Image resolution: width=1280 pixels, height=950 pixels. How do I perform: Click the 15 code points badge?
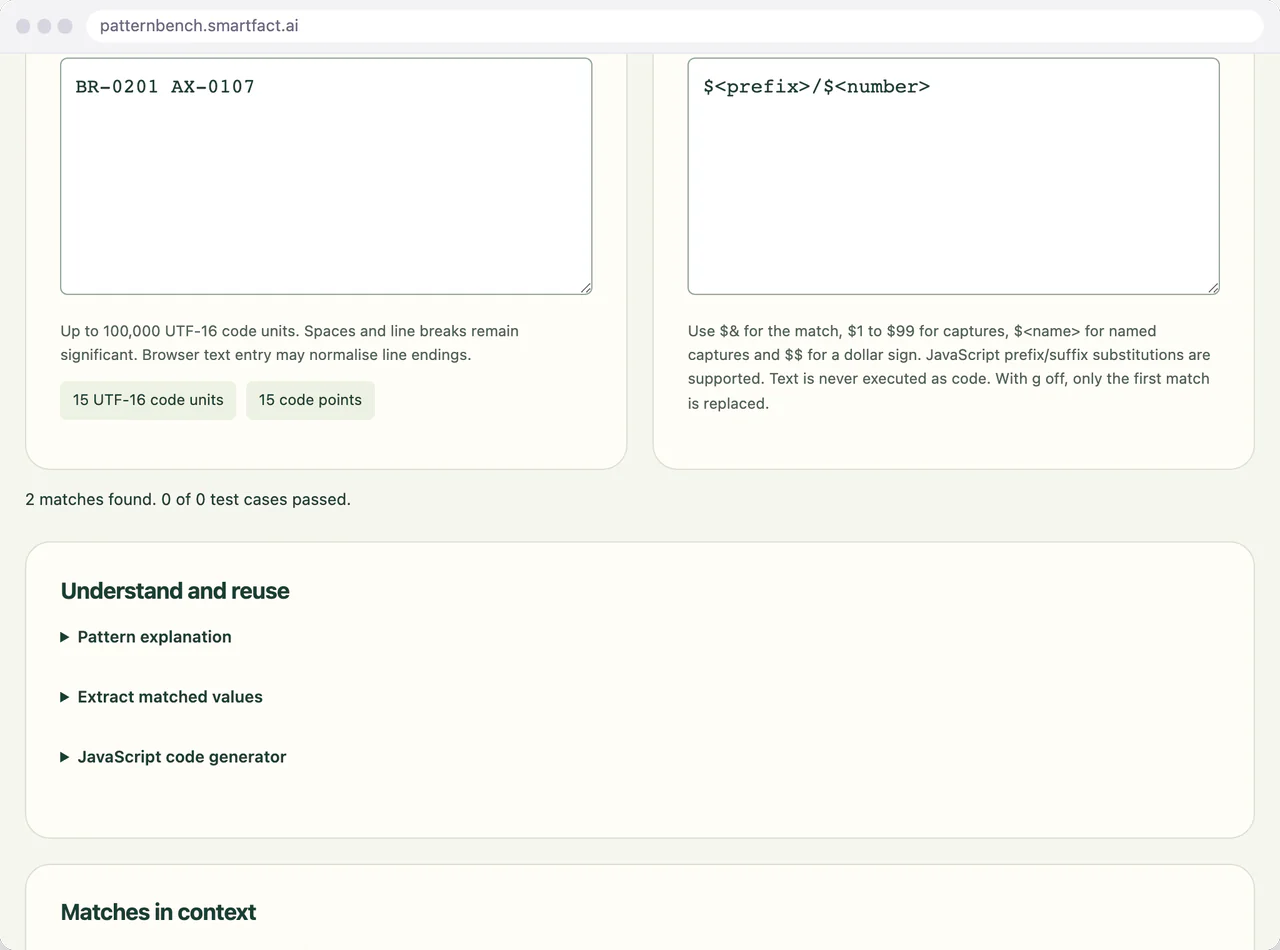310,400
